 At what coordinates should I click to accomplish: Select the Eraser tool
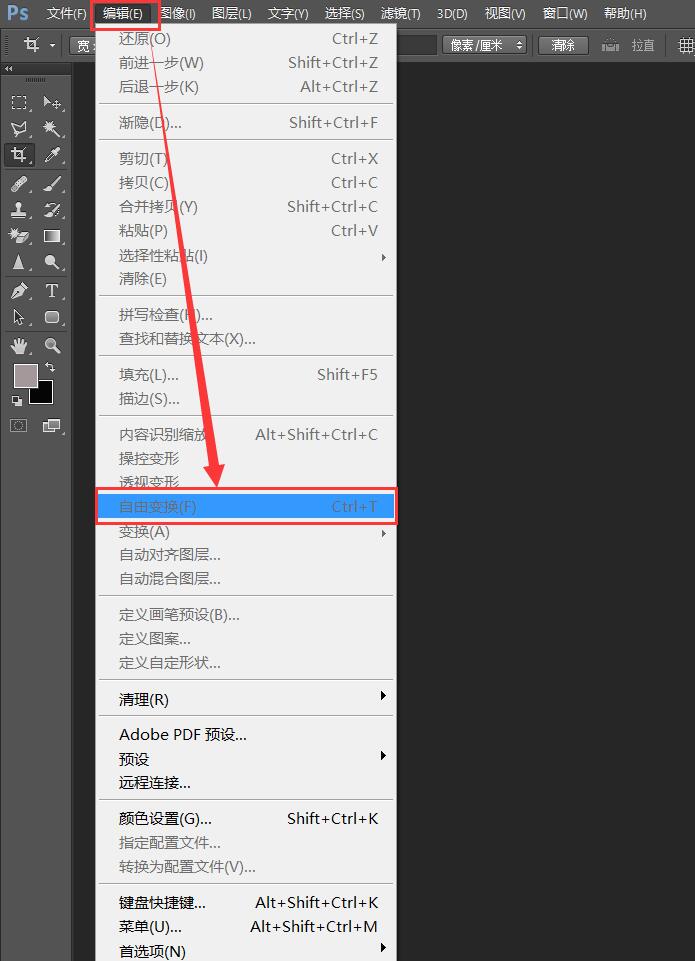pos(19,236)
